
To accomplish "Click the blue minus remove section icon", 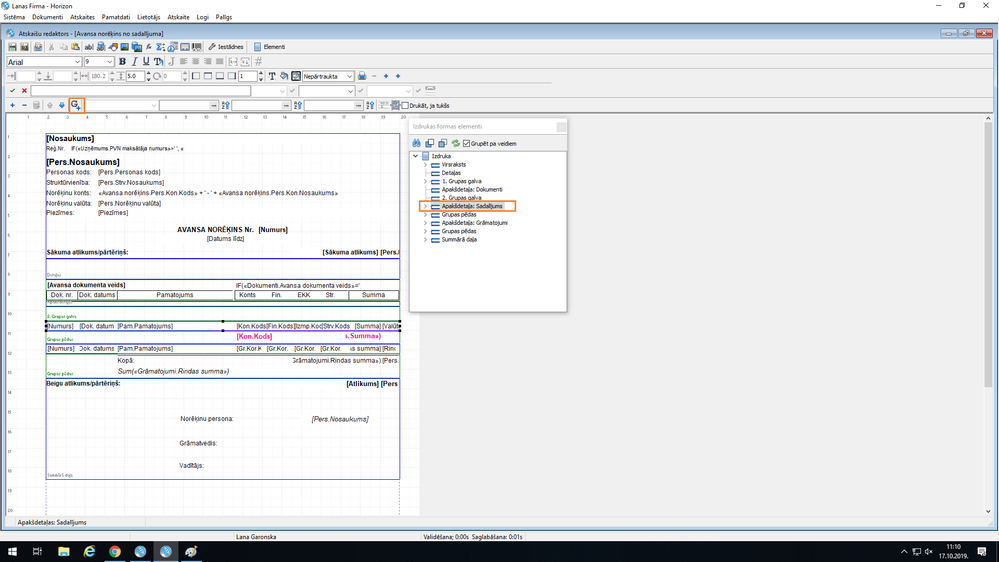I will click(24, 105).
